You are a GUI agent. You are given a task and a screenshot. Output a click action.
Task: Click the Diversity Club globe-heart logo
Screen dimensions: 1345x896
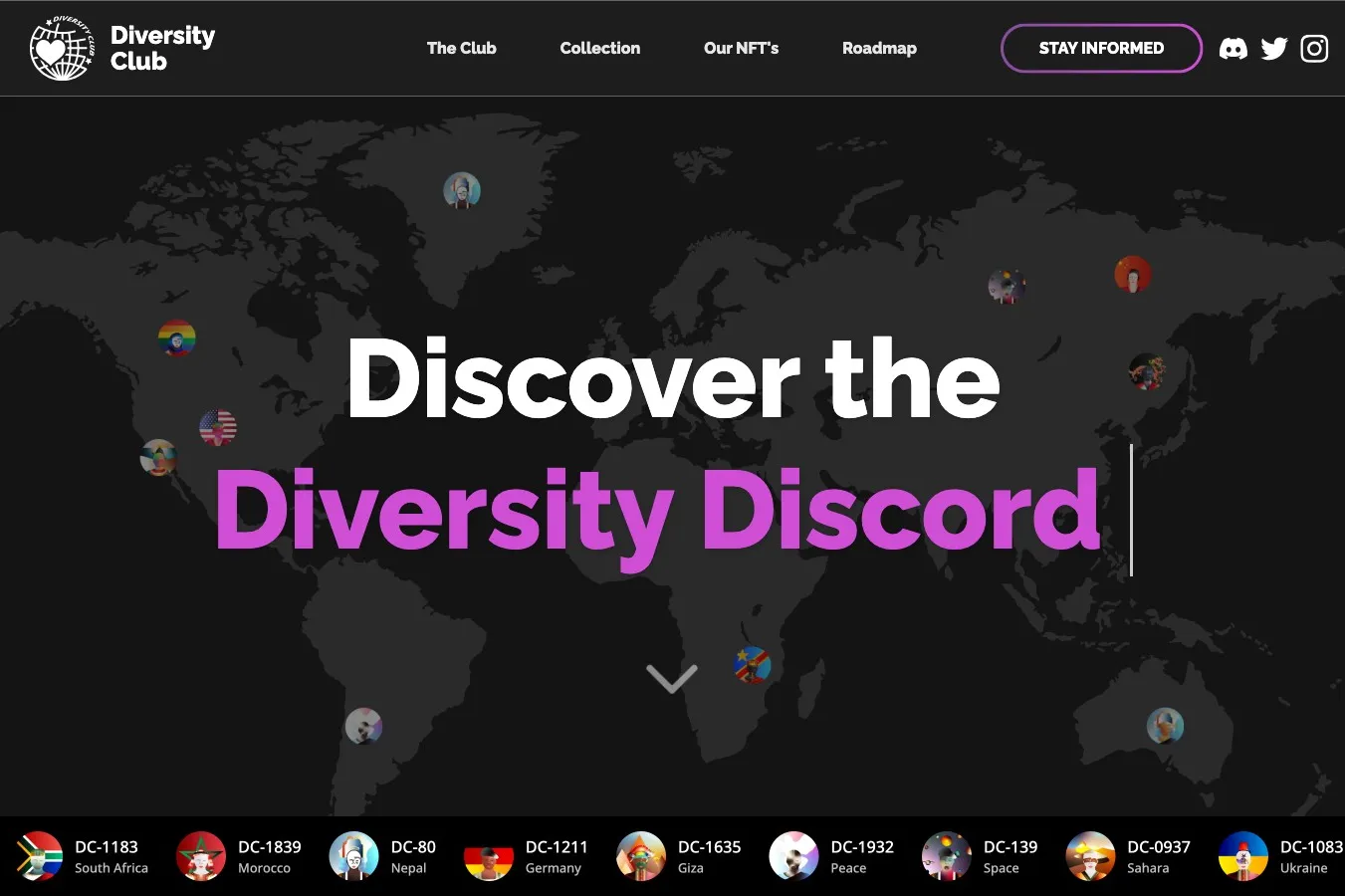tap(62, 48)
